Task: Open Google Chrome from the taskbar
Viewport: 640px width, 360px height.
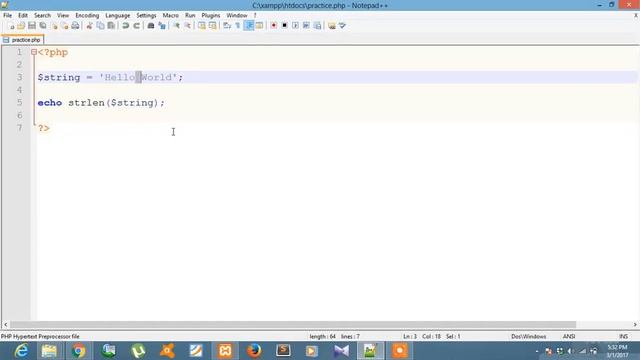Action: point(78,351)
